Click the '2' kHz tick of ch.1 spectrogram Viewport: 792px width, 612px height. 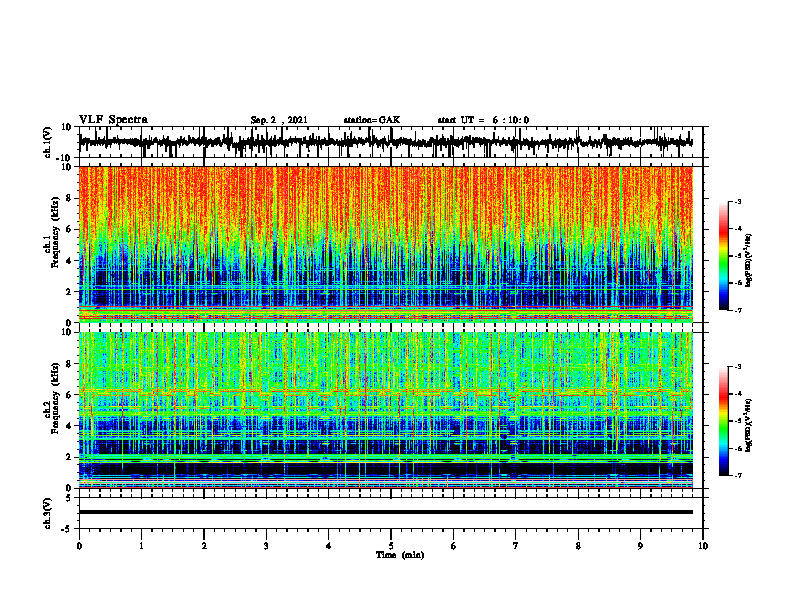tap(69, 292)
